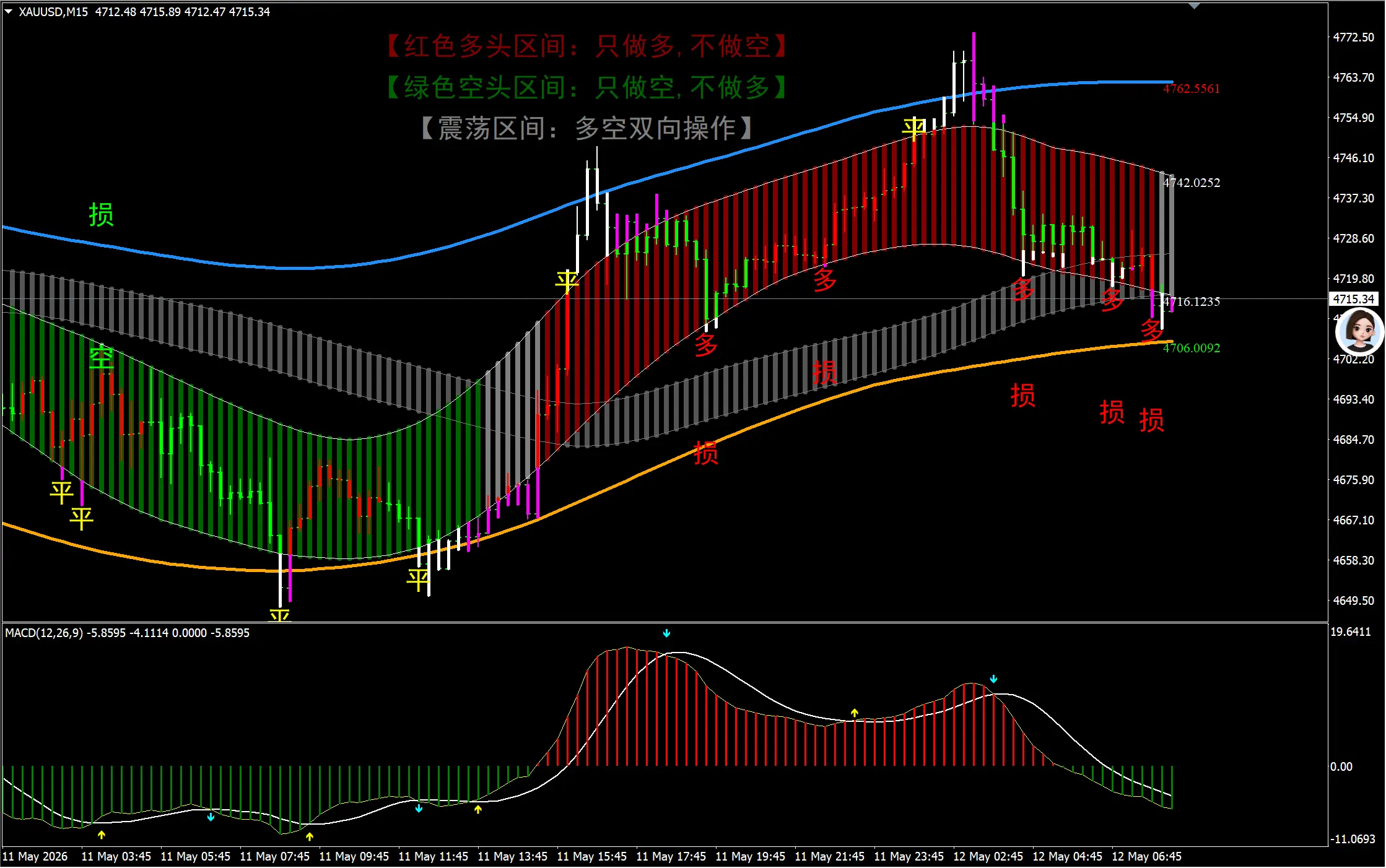The height and width of the screenshot is (868, 1386).
Task: Click the red level value 4762.5561
Action: (x=1192, y=89)
